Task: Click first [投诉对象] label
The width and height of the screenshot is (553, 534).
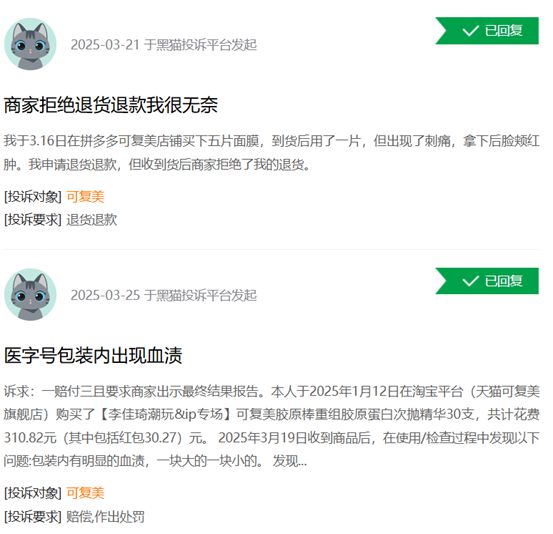Action: pyautogui.click(x=33, y=197)
